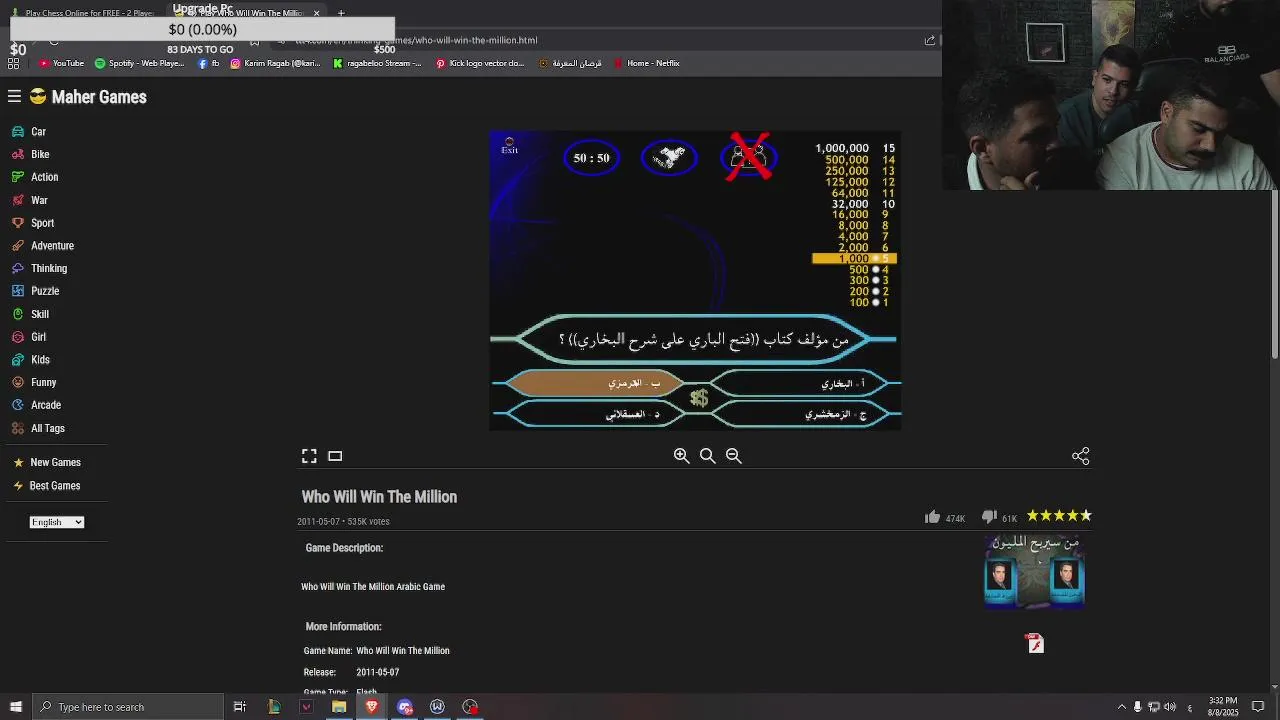Zoom in the game frame
This screenshot has height=720, width=1280.
coord(681,456)
